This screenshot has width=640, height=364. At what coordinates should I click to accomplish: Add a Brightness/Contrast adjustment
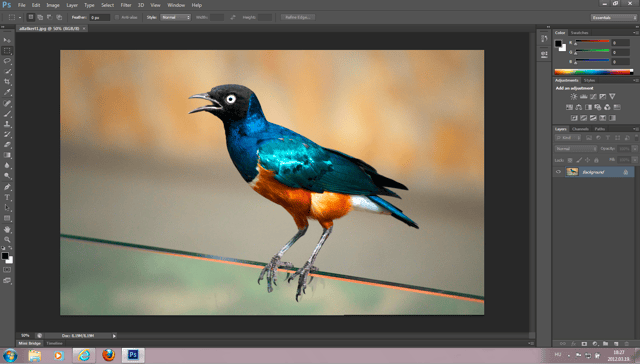click(573, 97)
